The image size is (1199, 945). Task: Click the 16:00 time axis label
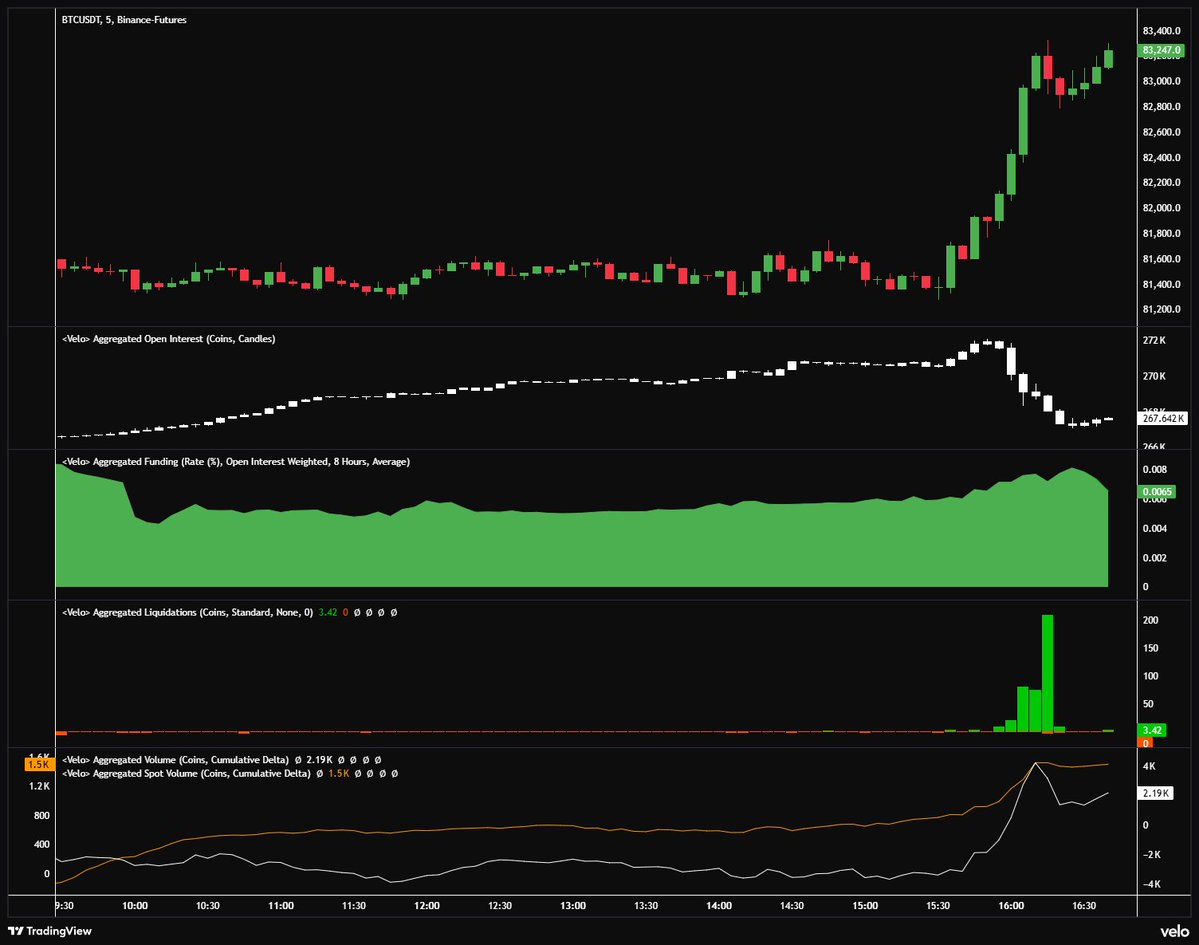point(1011,906)
